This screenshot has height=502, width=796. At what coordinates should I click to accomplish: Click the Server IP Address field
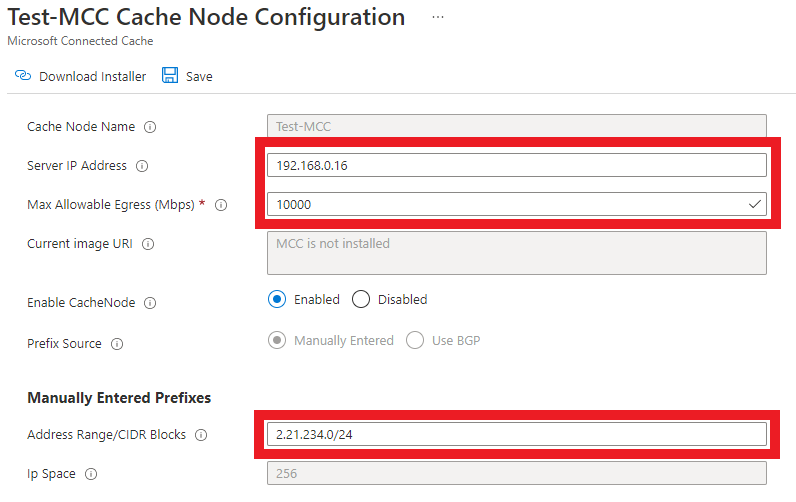pos(516,166)
